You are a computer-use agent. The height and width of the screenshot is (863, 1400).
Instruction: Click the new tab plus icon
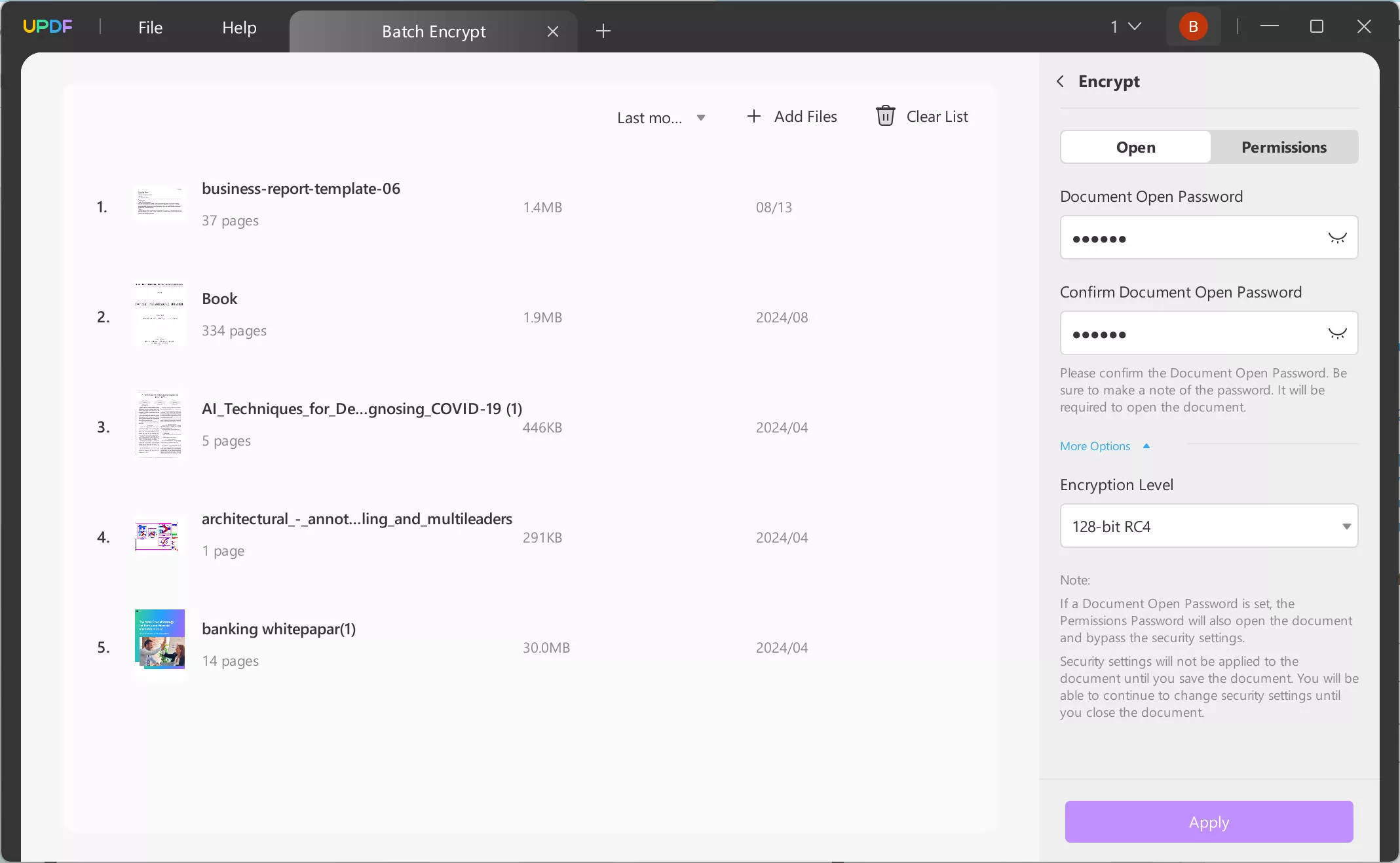point(603,30)
